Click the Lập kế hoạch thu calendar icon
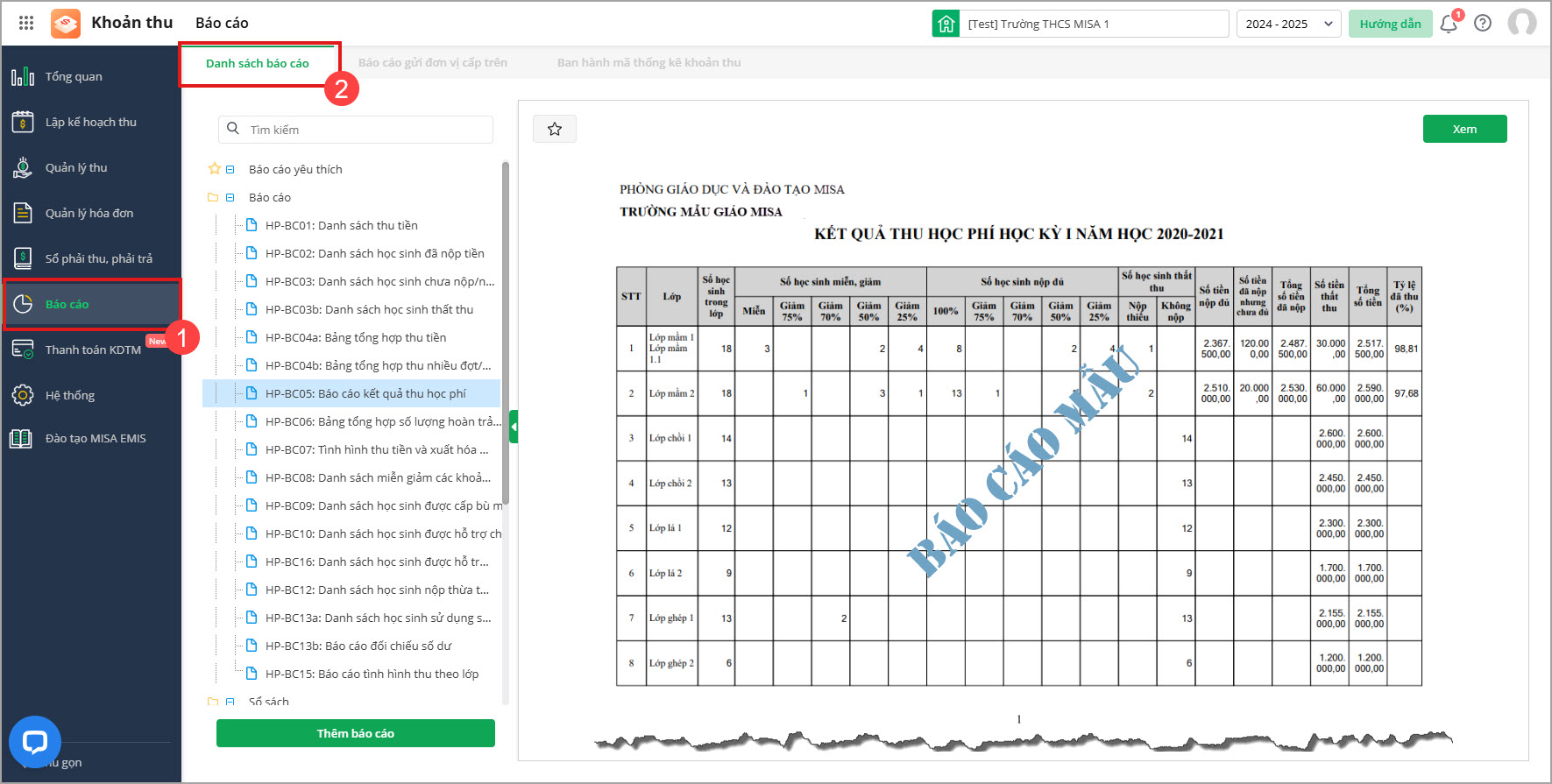1552x784 pixels. [23, 122]
